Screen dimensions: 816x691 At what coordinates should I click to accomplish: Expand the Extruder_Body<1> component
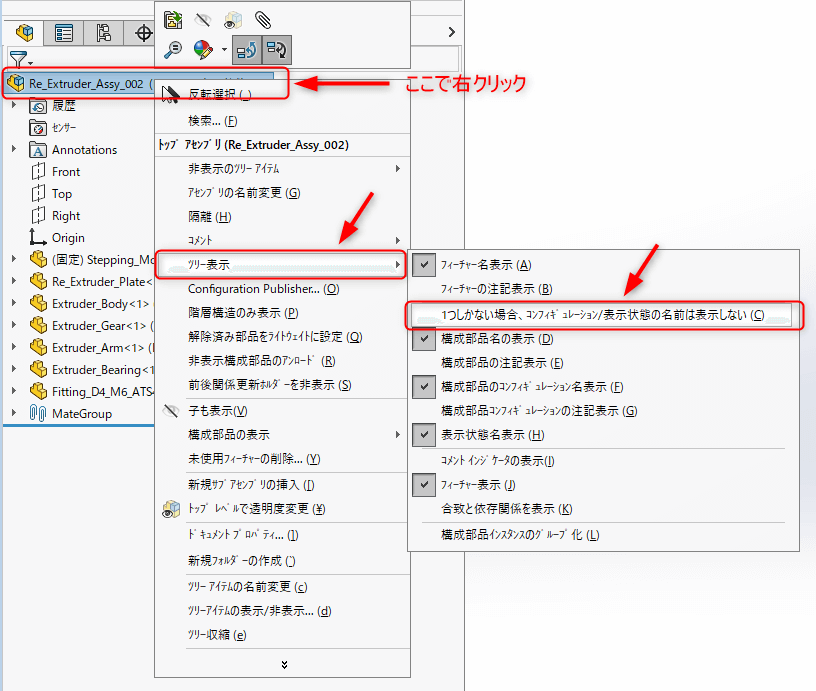(x=14, y=304)
